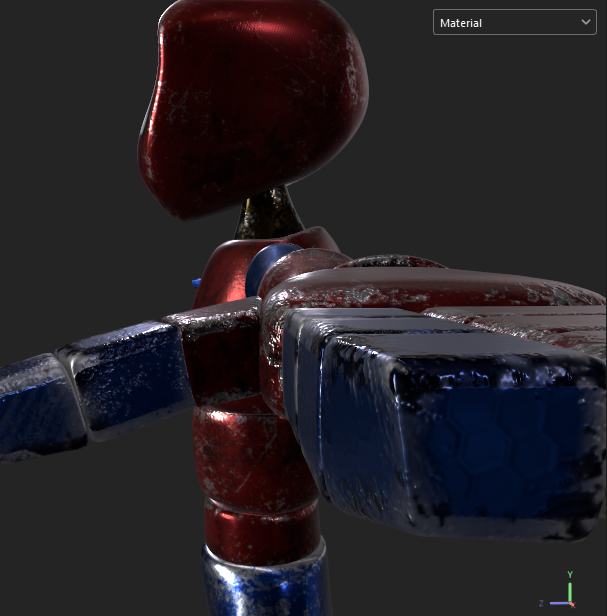Click the small blue spot left of chest
Screen dimensions: 607x616
pos(197,284)
